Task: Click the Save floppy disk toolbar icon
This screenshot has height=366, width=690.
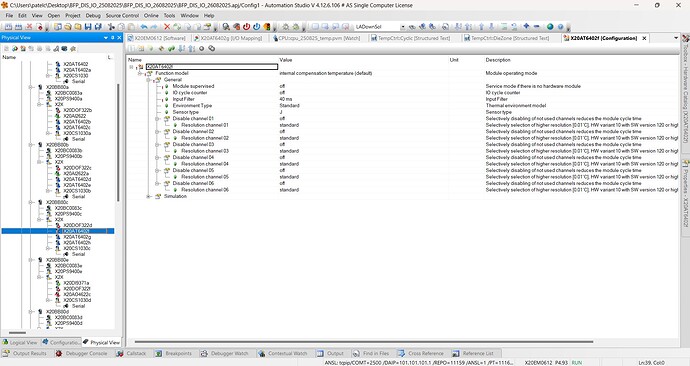Action: click(x=88, y=27)
